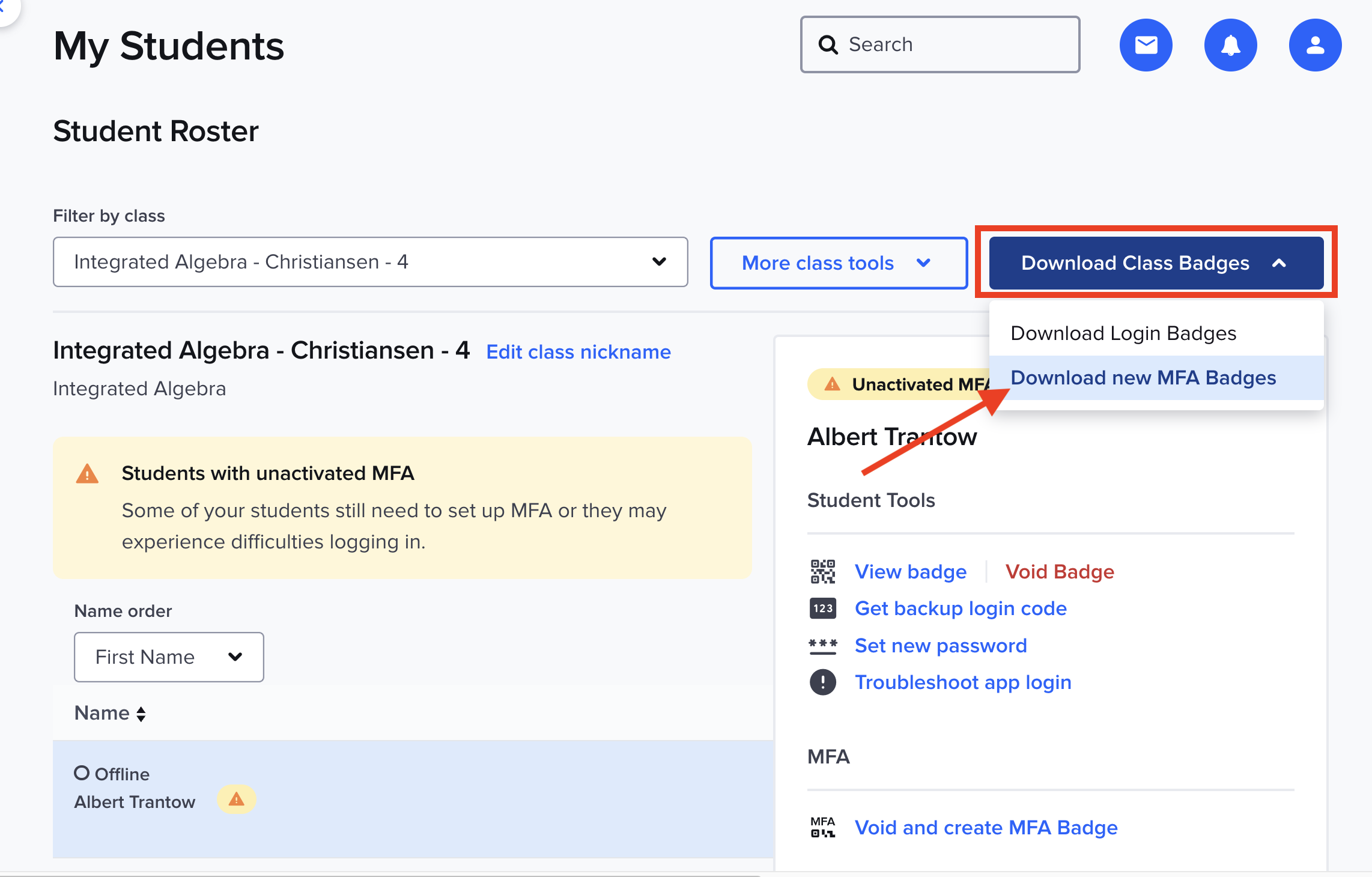This screenshot has width=1372, height=877.
Task: Toggle the Name column sort arrows
Action: (141, 713)
